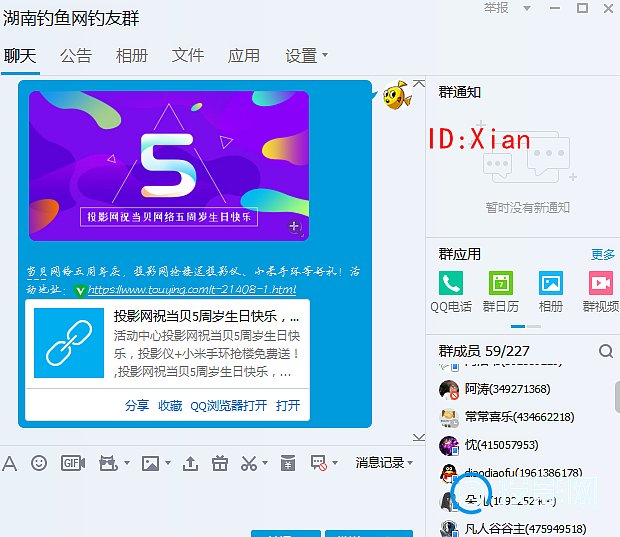Insert a picture with the image icon
The image size is (620, 537).
[x=150, y=463]
